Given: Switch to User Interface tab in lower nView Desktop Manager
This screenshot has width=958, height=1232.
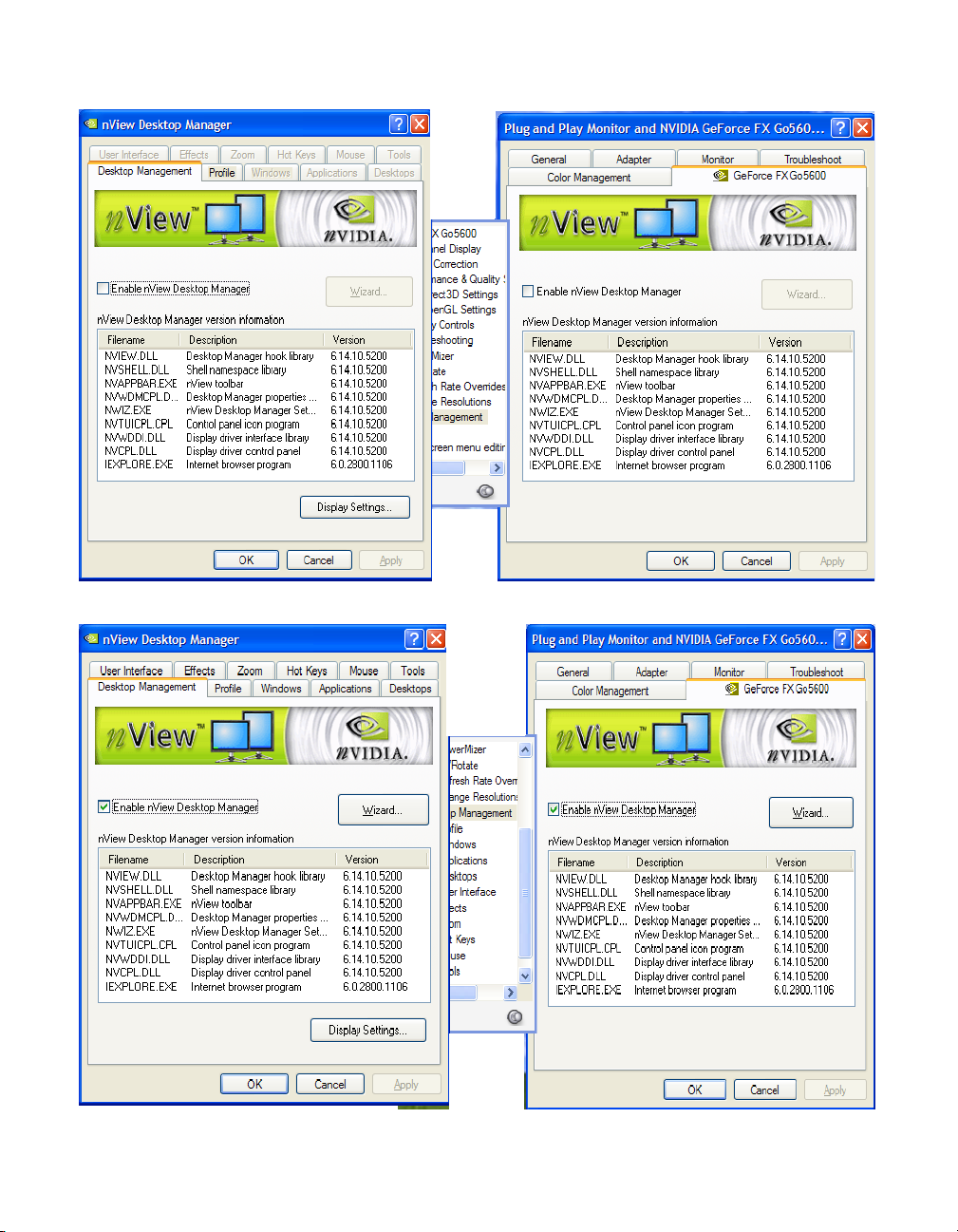Looking at the screenshot, I should coord(132,671).
